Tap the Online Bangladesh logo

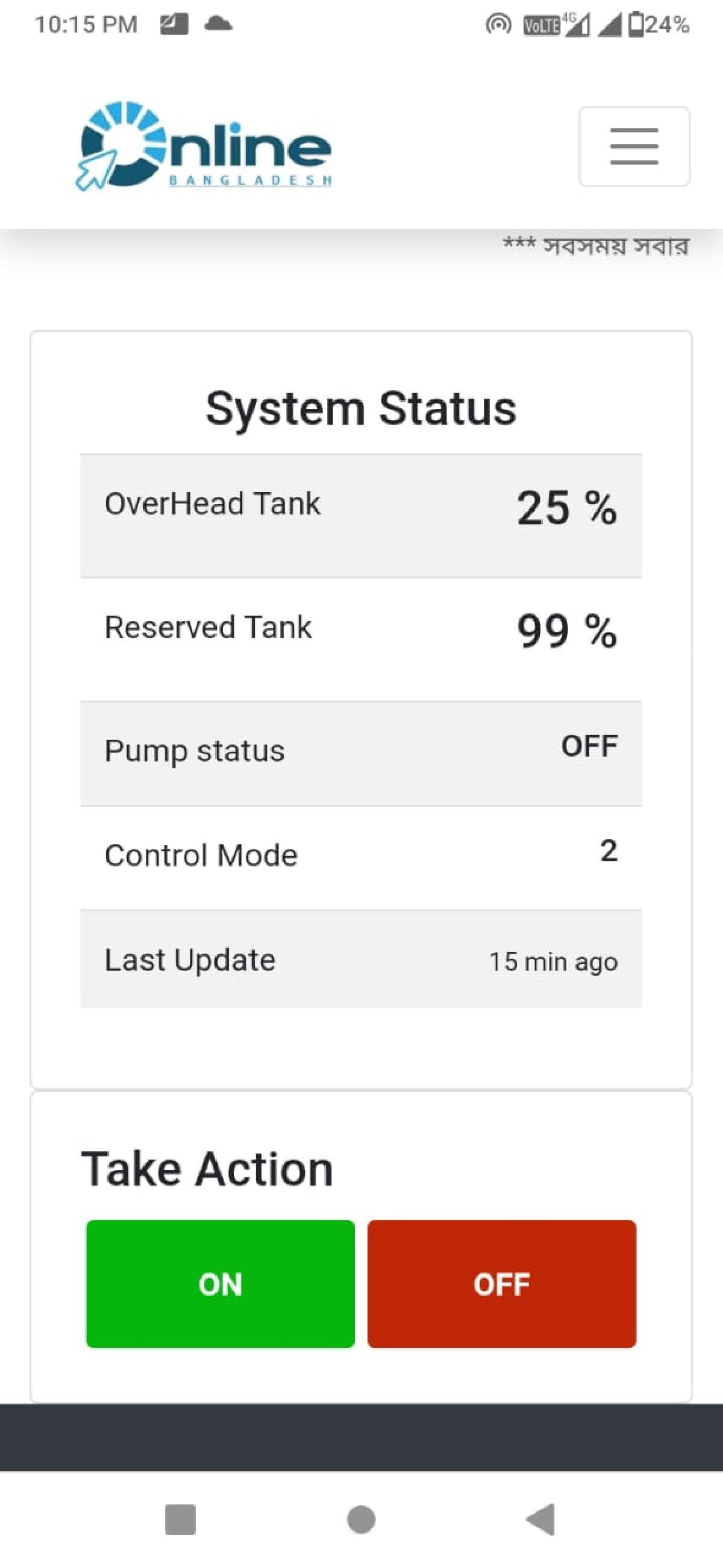(x=204, y=146)
